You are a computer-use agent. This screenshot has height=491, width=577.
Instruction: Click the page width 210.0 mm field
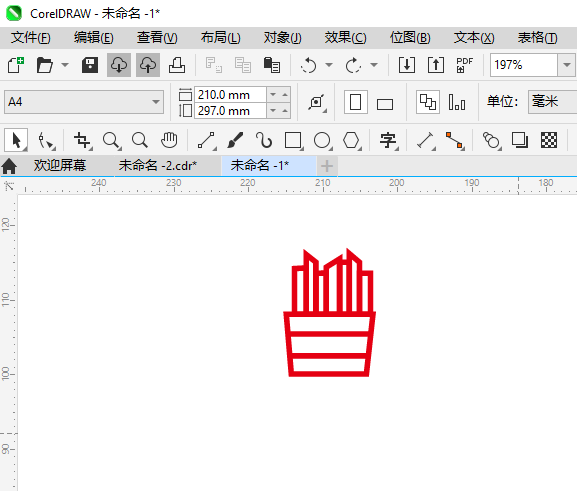pyautogui.click(x=230, y=95)
